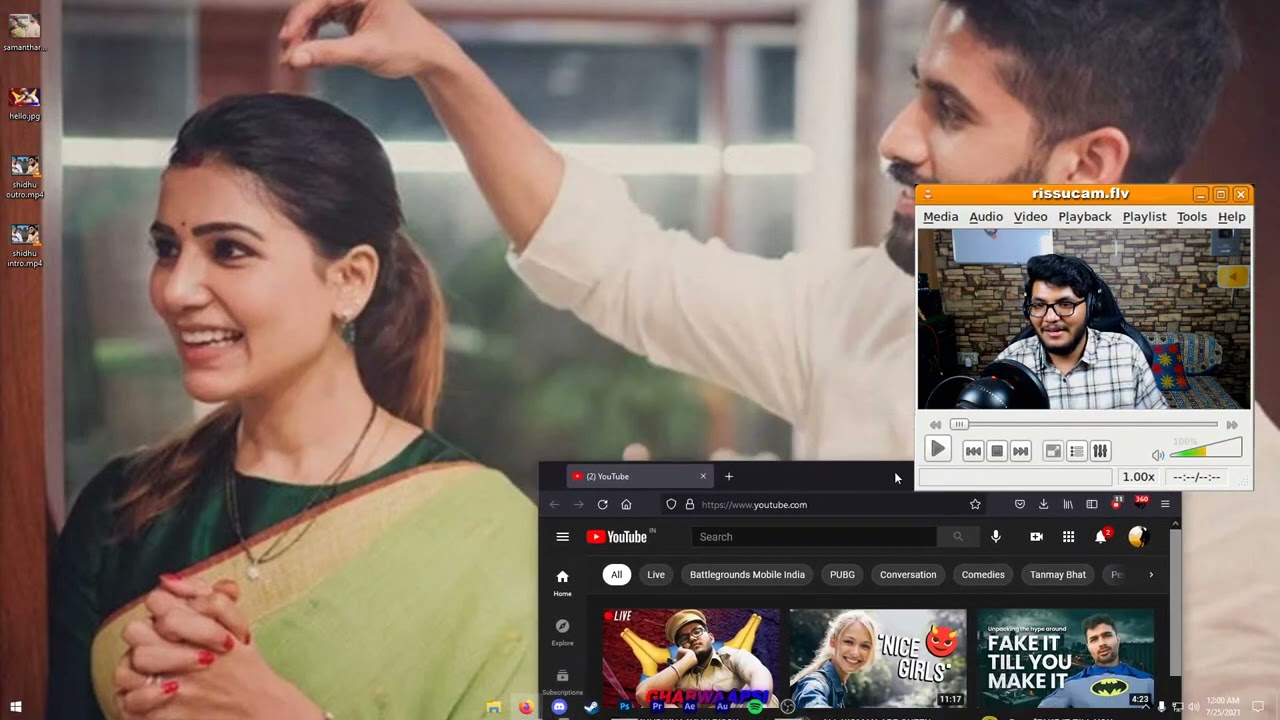
Task: Open tracking protection shield in address bar
Action: coord(671,504)
